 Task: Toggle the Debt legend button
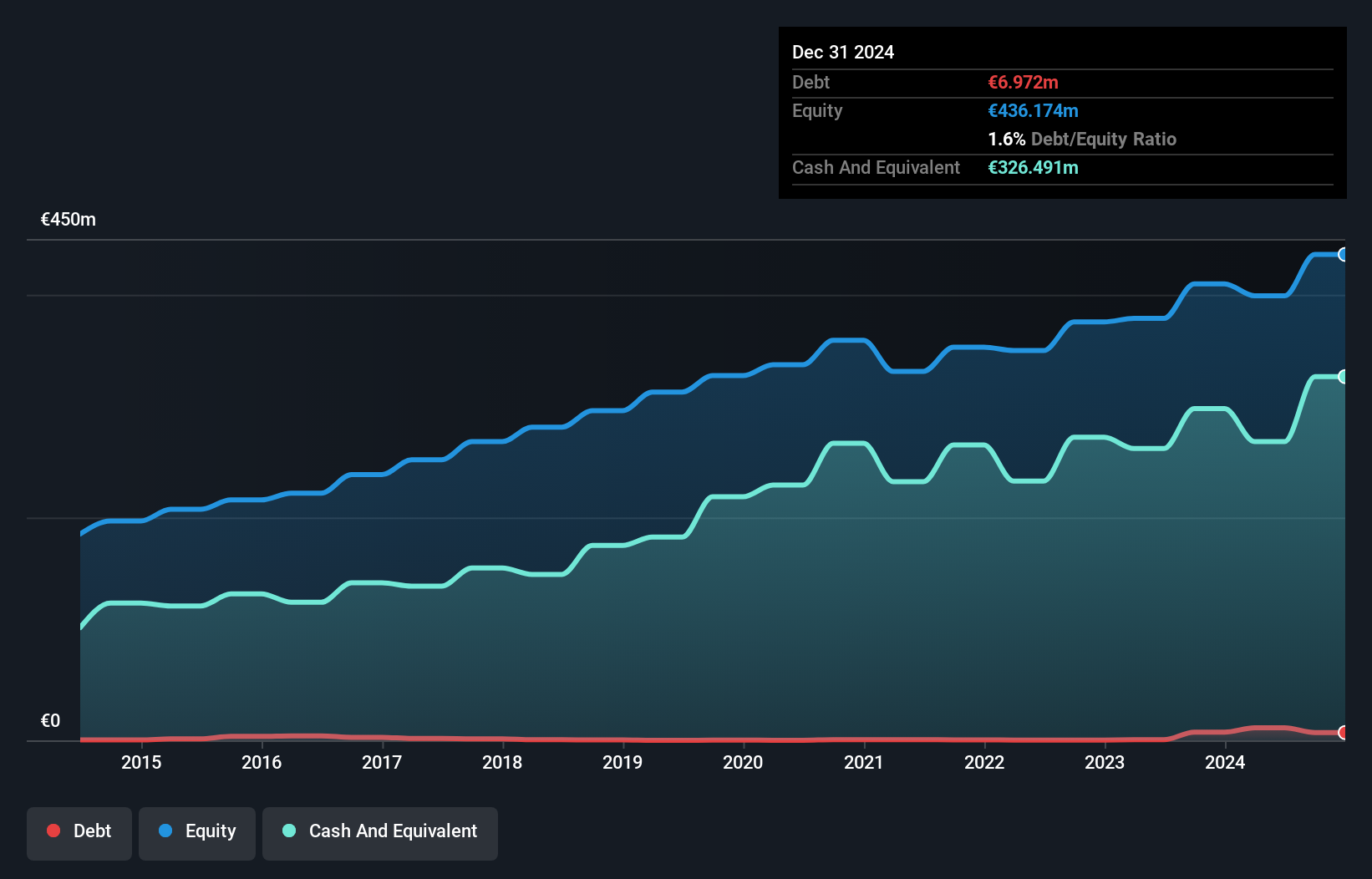pyautogui.click(x=79, y=831)
